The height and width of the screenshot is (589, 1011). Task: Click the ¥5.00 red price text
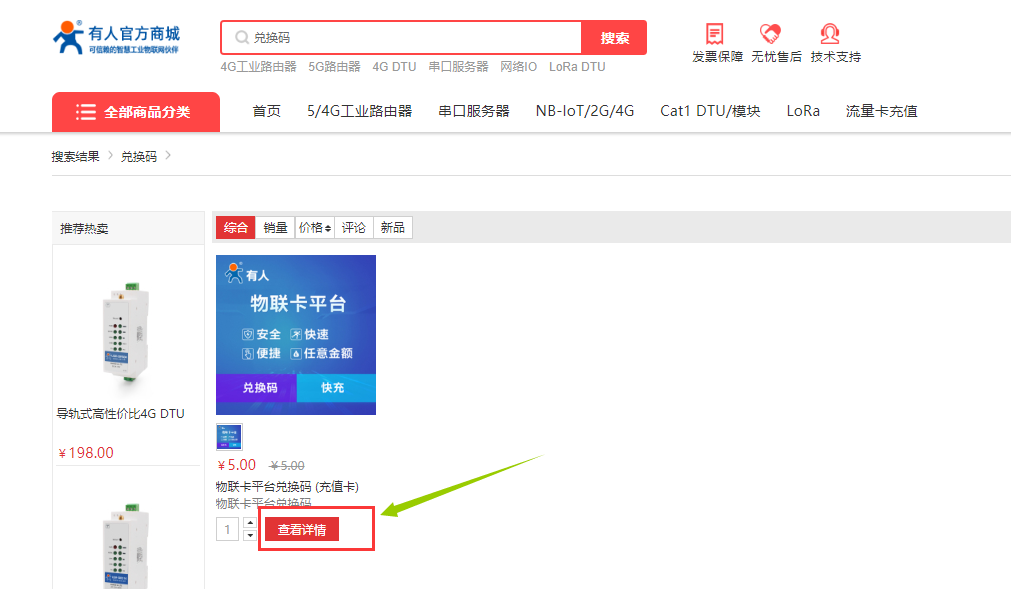click(x=237, y=465)
